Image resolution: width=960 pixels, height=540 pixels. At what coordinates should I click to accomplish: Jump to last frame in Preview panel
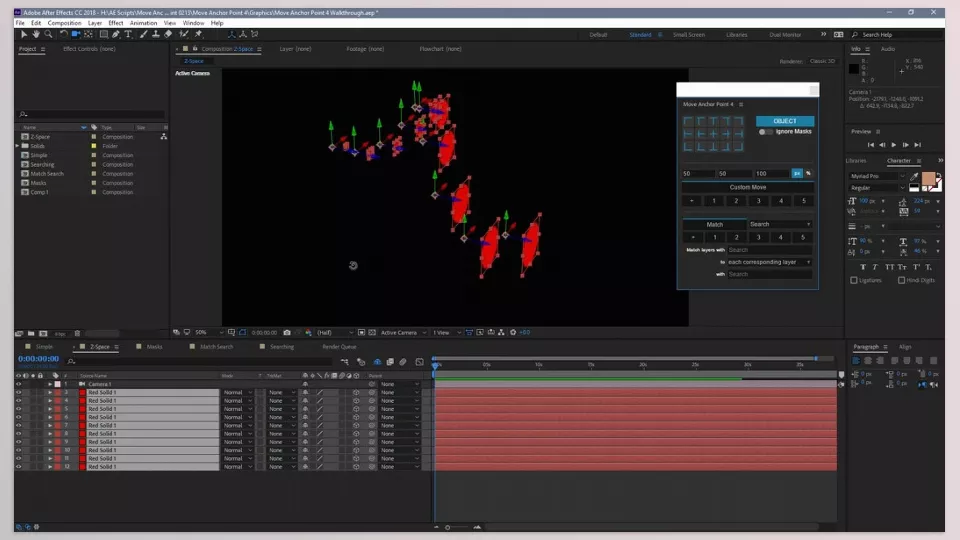(917, 145)
